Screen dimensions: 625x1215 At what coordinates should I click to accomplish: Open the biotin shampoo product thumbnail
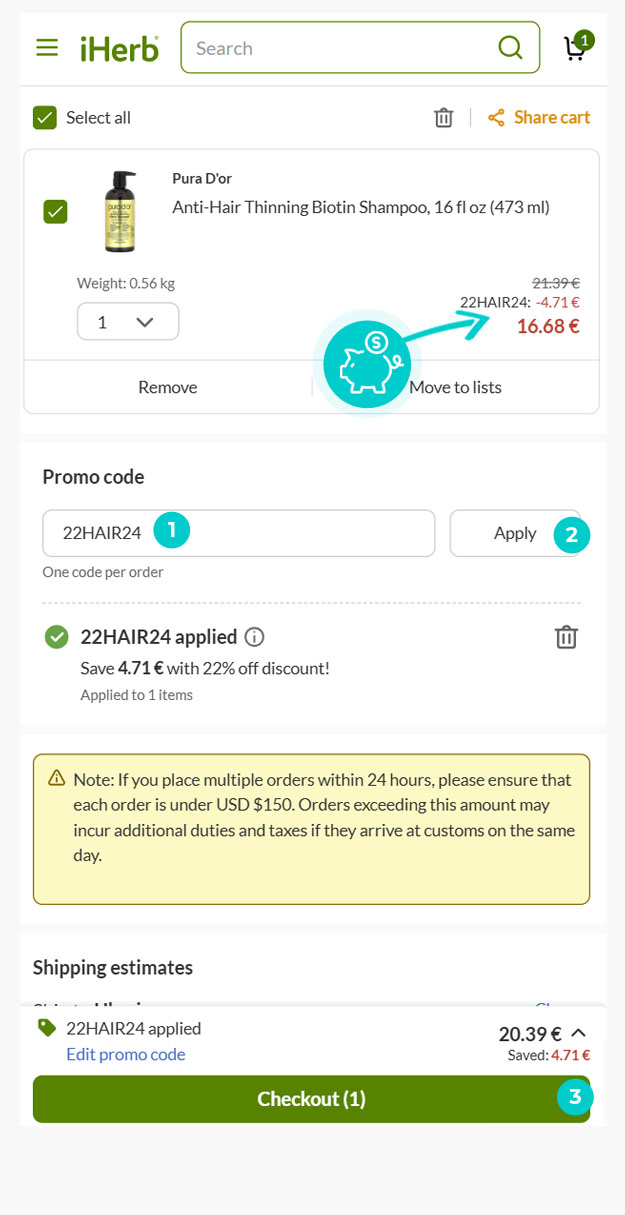coord(120,212)
